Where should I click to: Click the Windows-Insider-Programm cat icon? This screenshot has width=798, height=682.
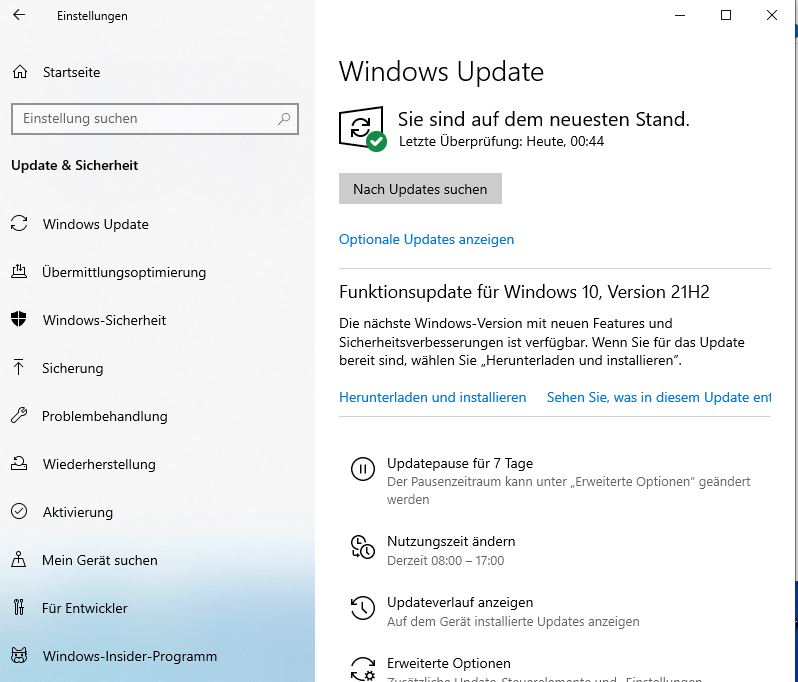[19, 655]
